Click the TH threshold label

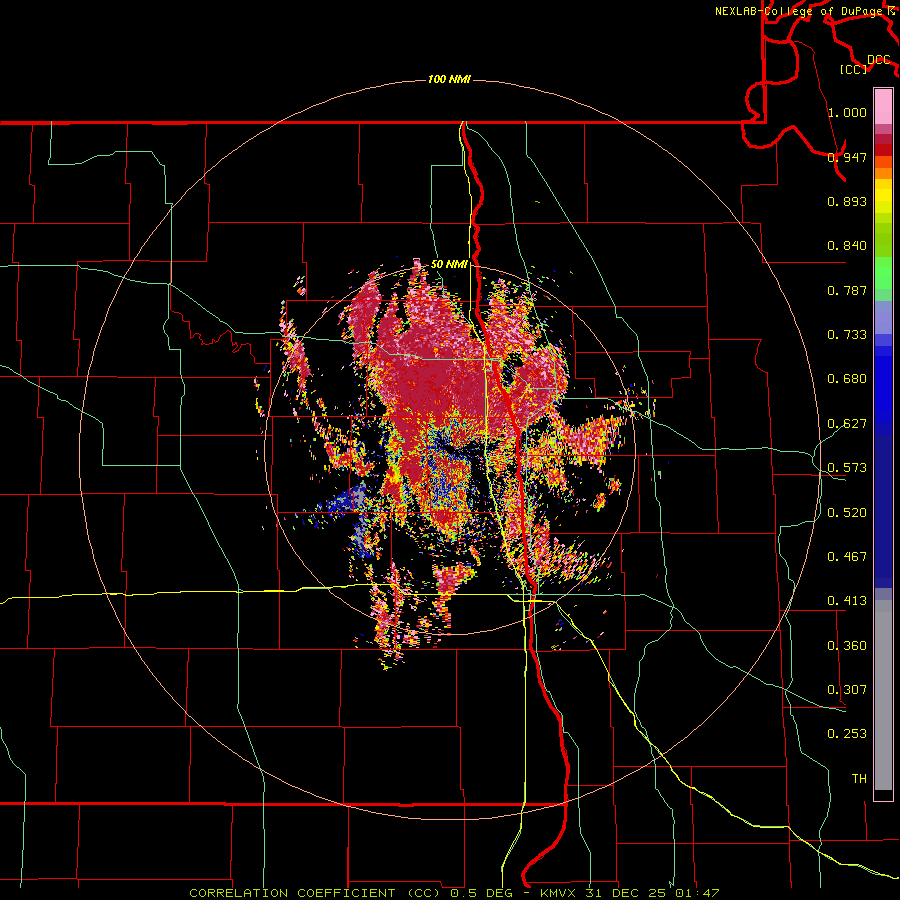tap(859, 779)
